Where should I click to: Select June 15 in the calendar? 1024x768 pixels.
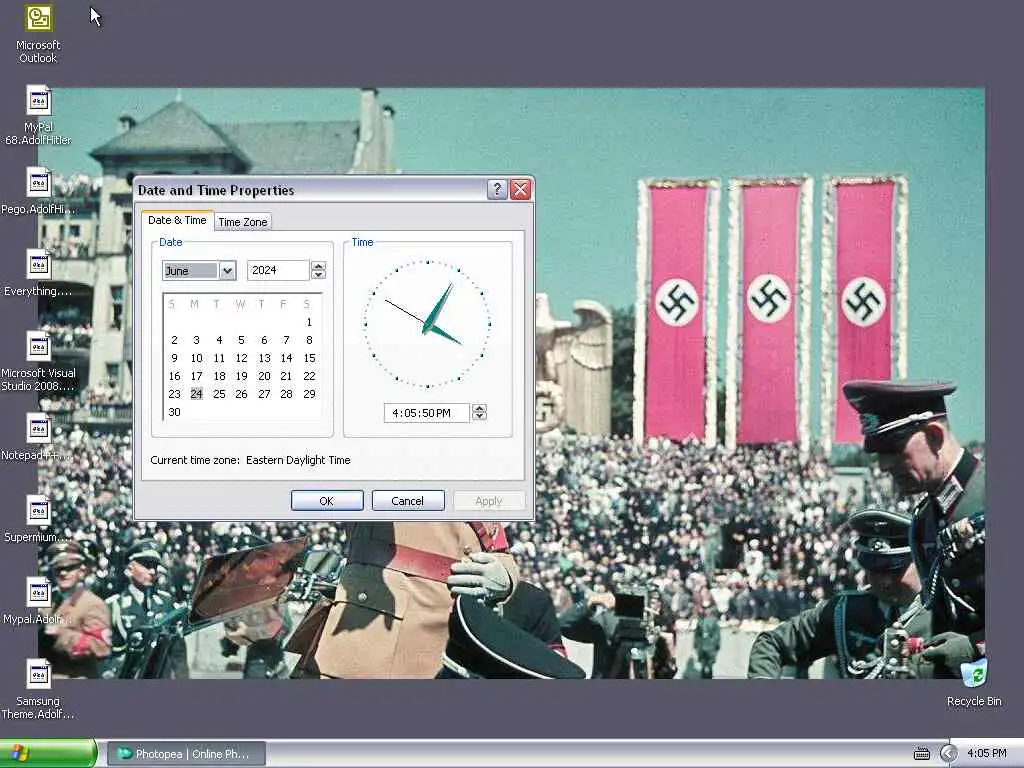(x=309, y=358)
